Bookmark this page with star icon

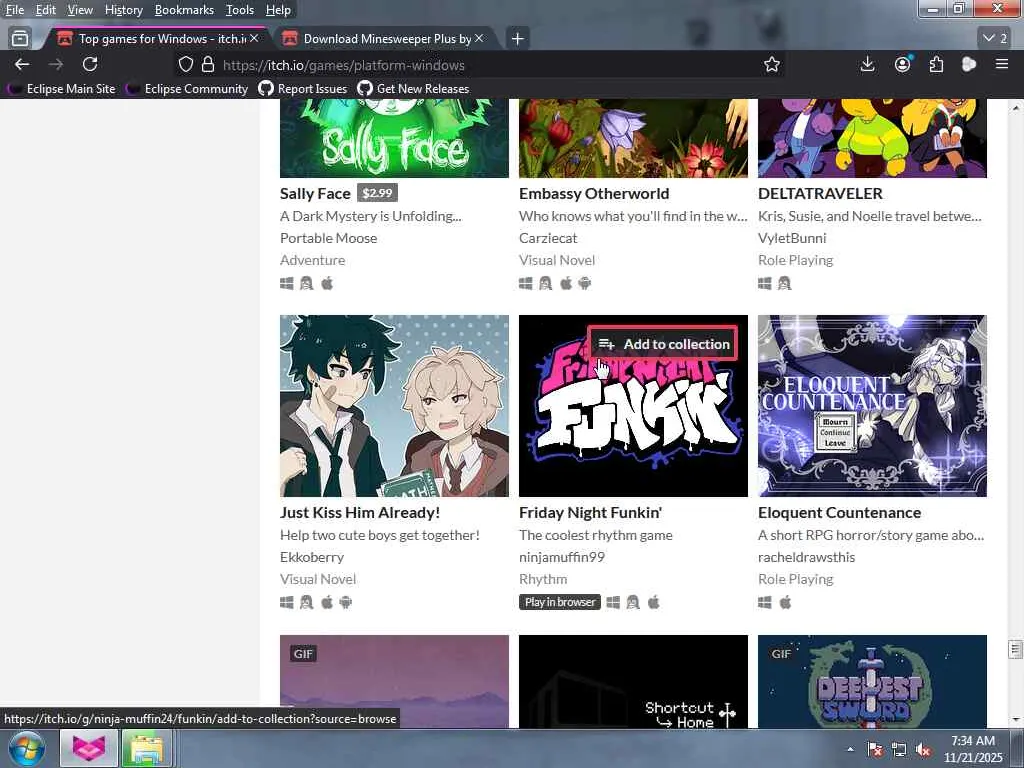[x=772, y=64]
